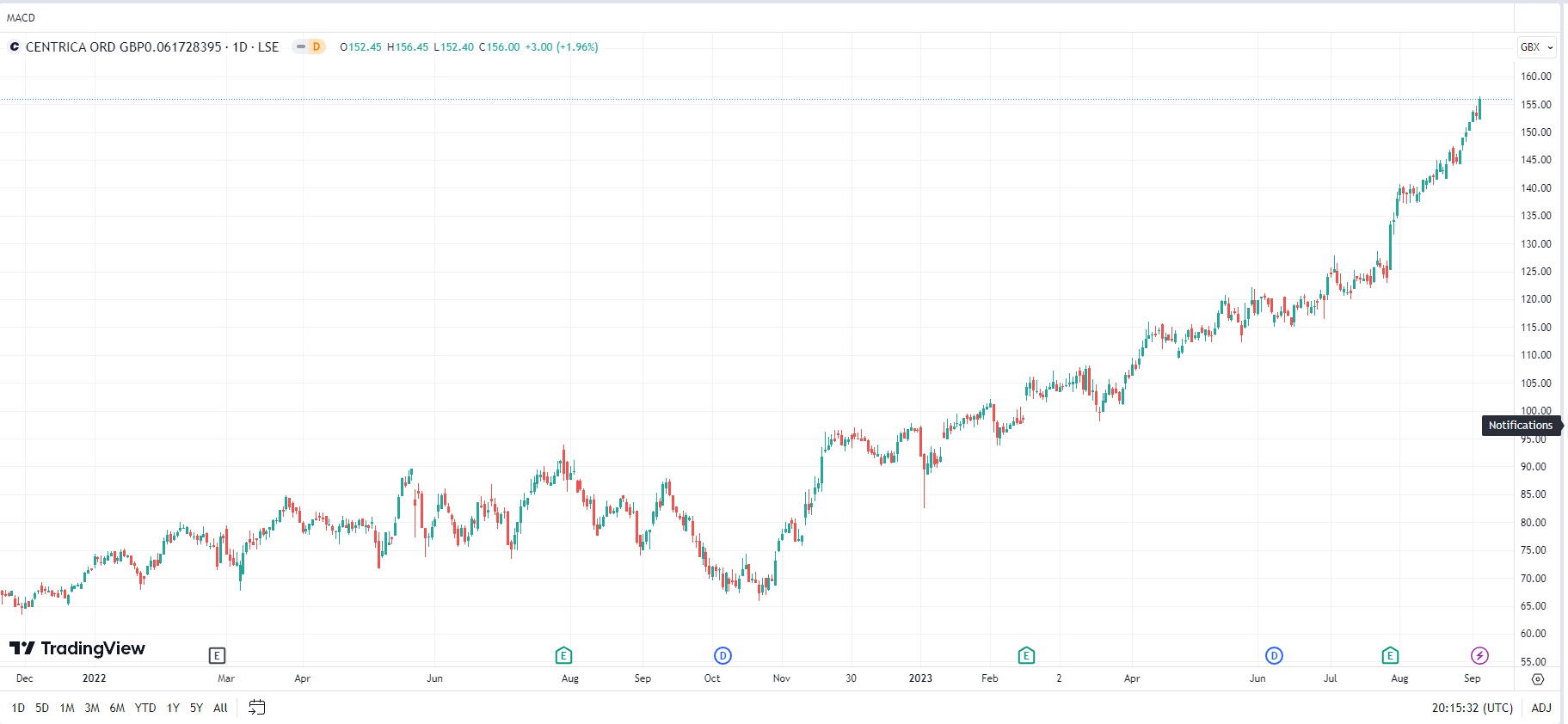Open the timezone menu showing UTC time
The width and height of the screenshot is (1568, 724).
tap(1472, 708)
